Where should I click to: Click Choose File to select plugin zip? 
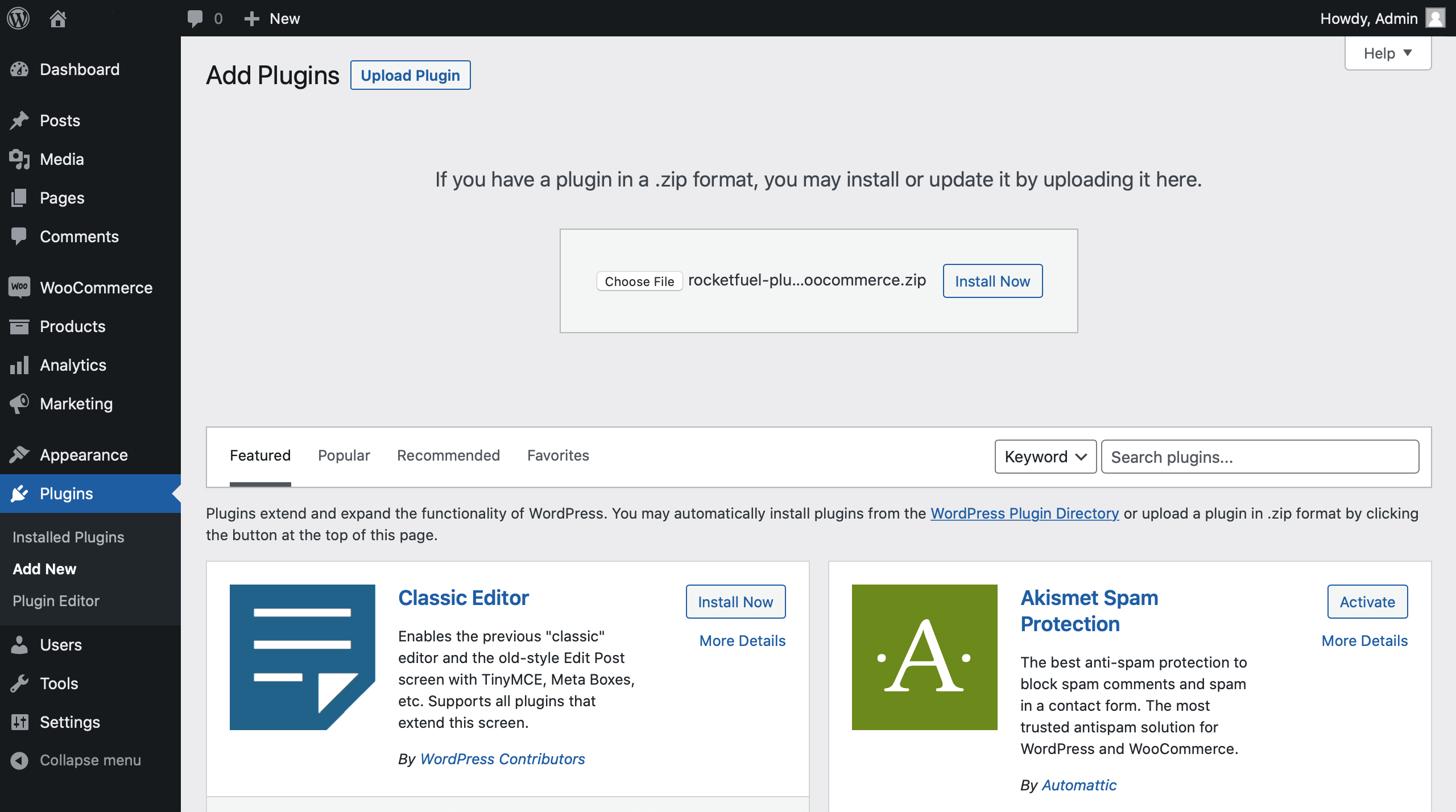[x=638, y=281]
